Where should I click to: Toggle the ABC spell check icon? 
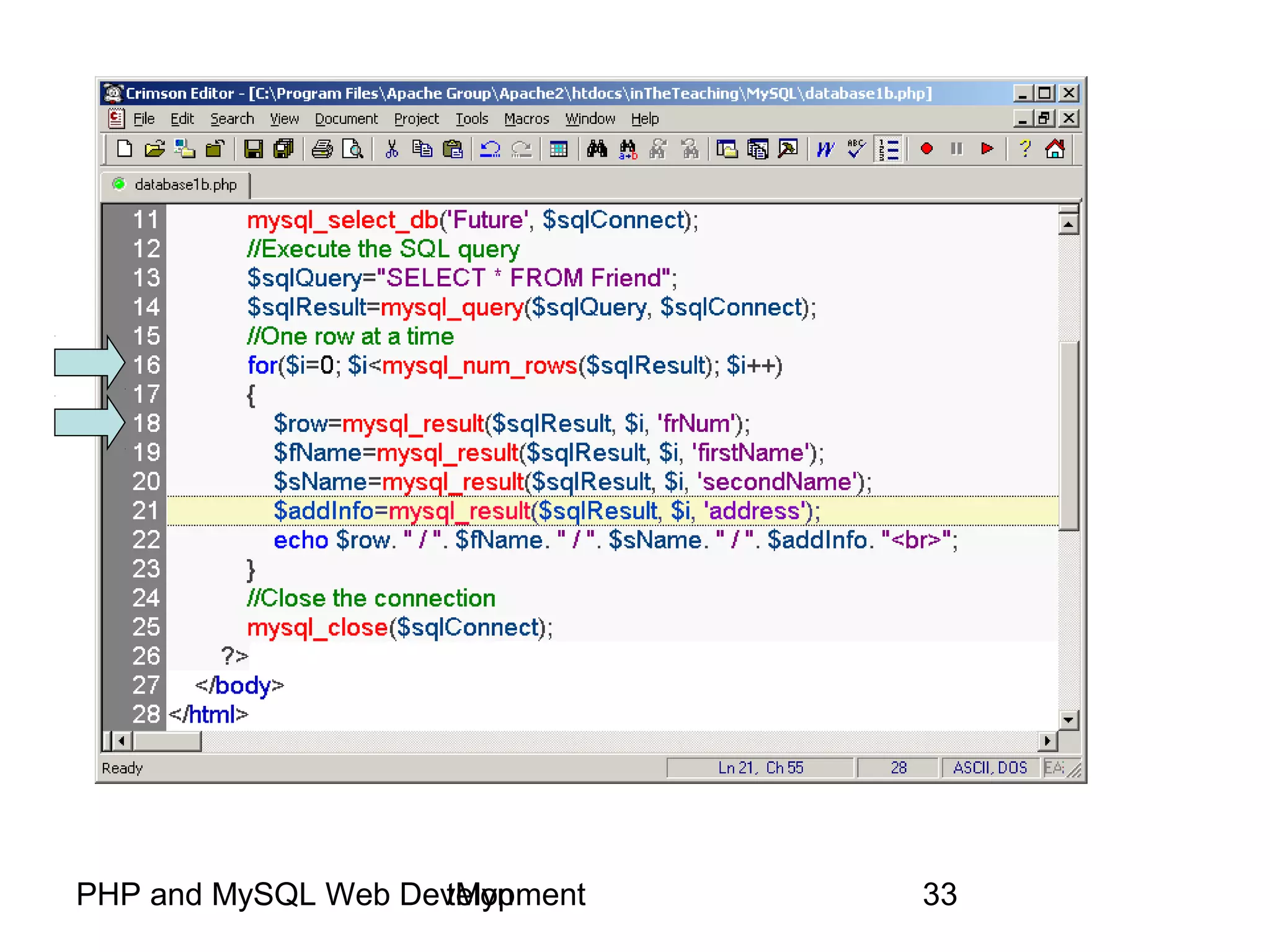856,149
